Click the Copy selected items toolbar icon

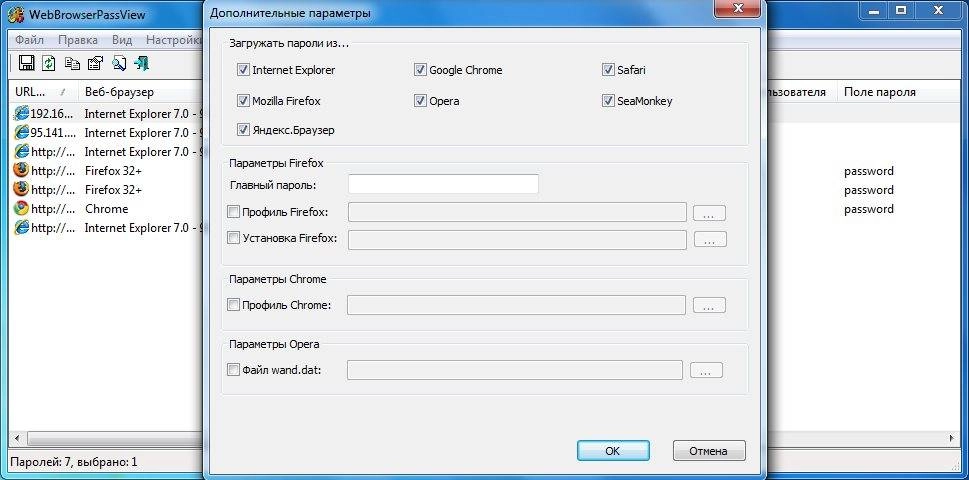72,63
